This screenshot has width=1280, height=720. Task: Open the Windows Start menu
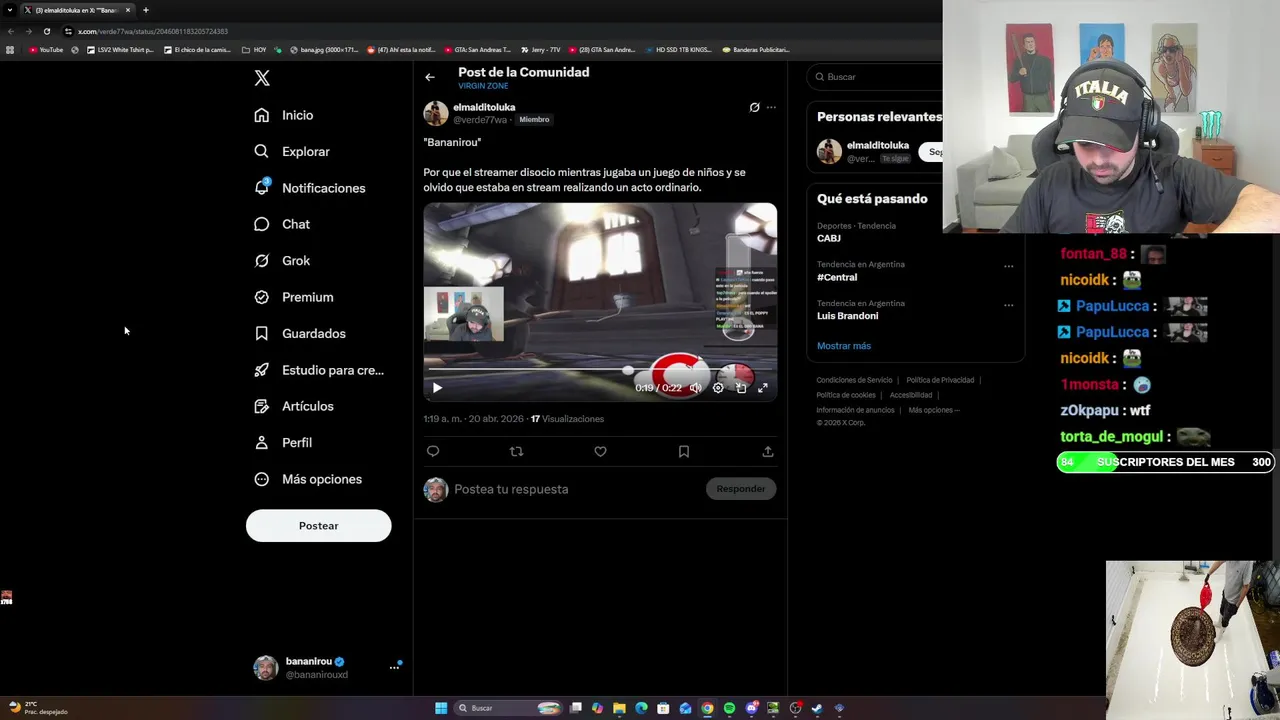[441, 708]
